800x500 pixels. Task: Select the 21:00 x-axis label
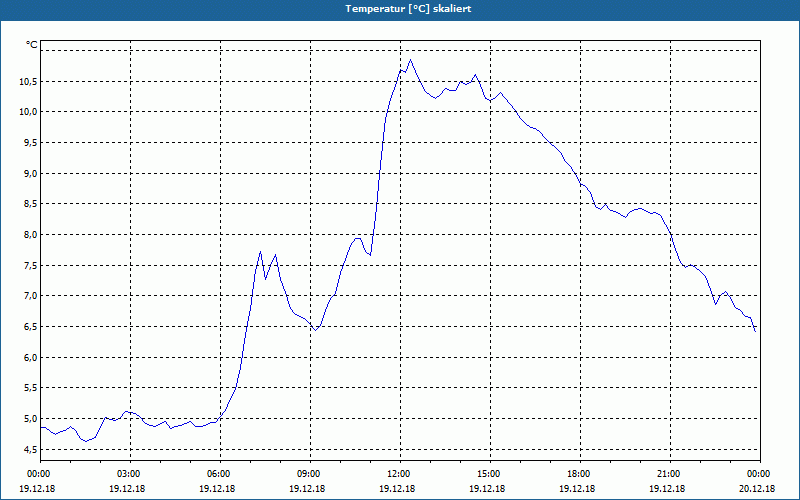pos(670,474)
